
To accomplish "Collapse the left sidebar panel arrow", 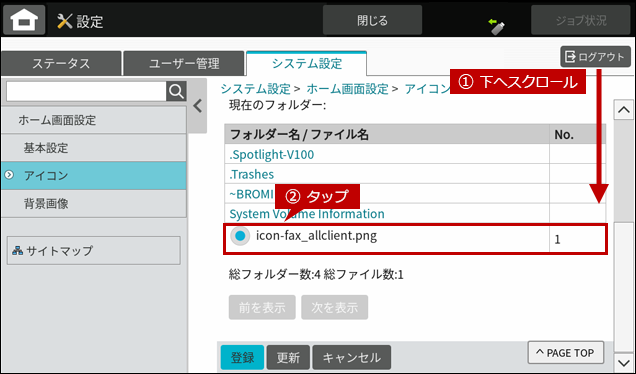I will [x=198, y=106].
